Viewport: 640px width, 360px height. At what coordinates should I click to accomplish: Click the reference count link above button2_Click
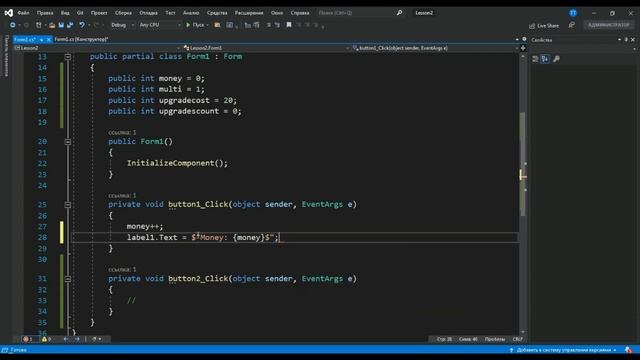pyautogui.click(x=122, y=269)
